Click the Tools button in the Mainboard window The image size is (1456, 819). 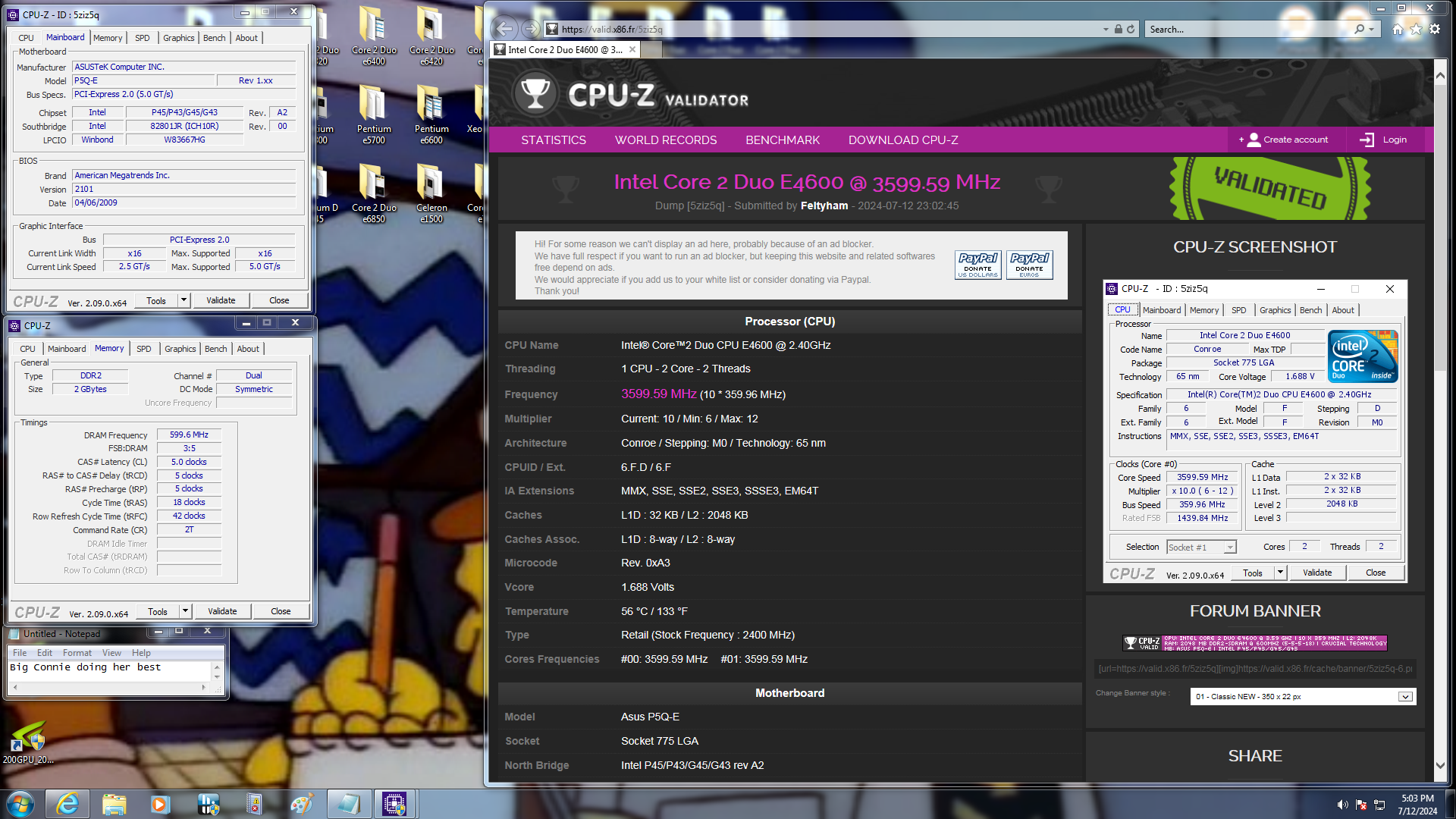click(x=156, y=300)
